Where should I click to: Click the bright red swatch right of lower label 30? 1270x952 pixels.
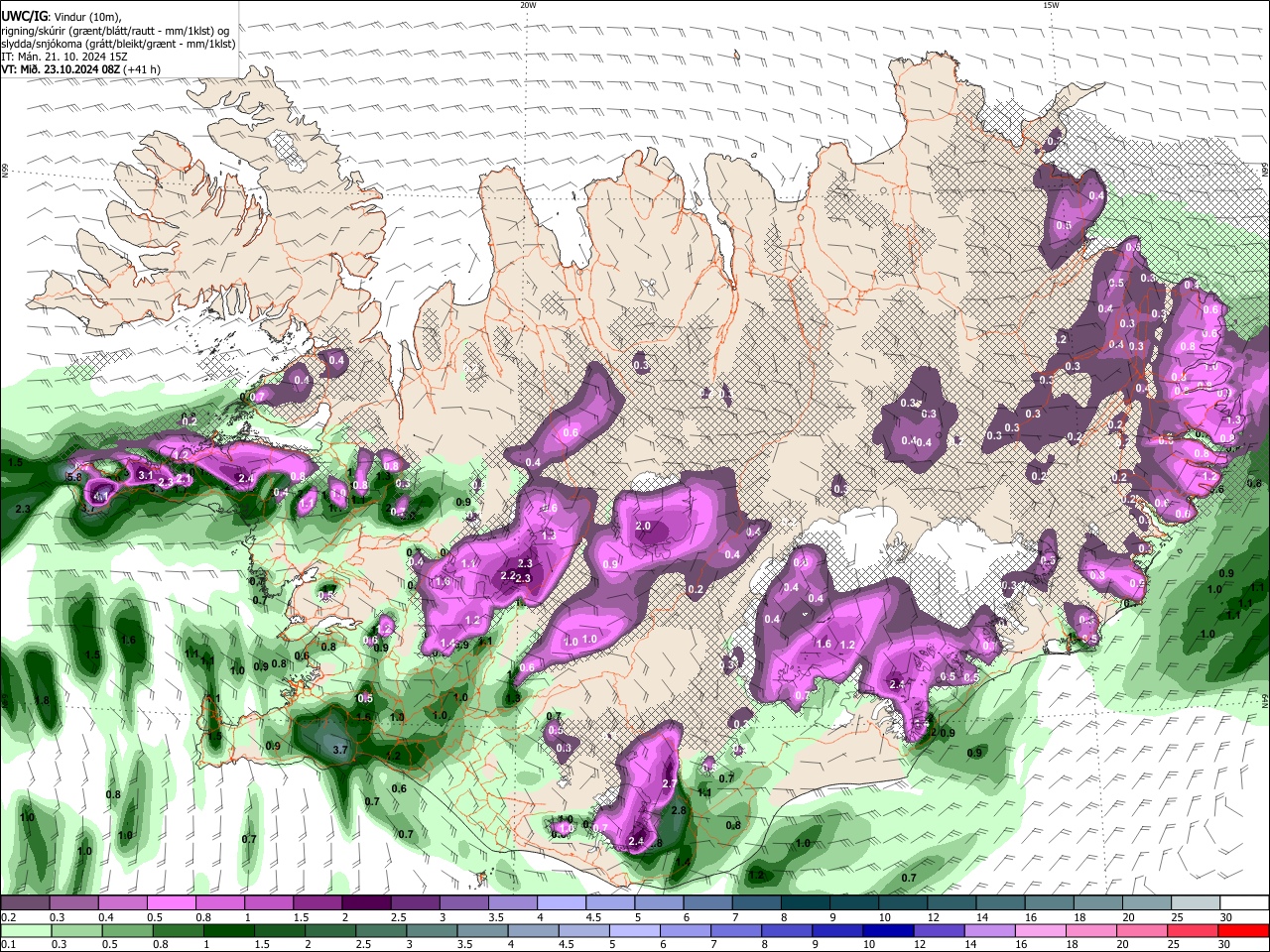[x=1244, y=931]
